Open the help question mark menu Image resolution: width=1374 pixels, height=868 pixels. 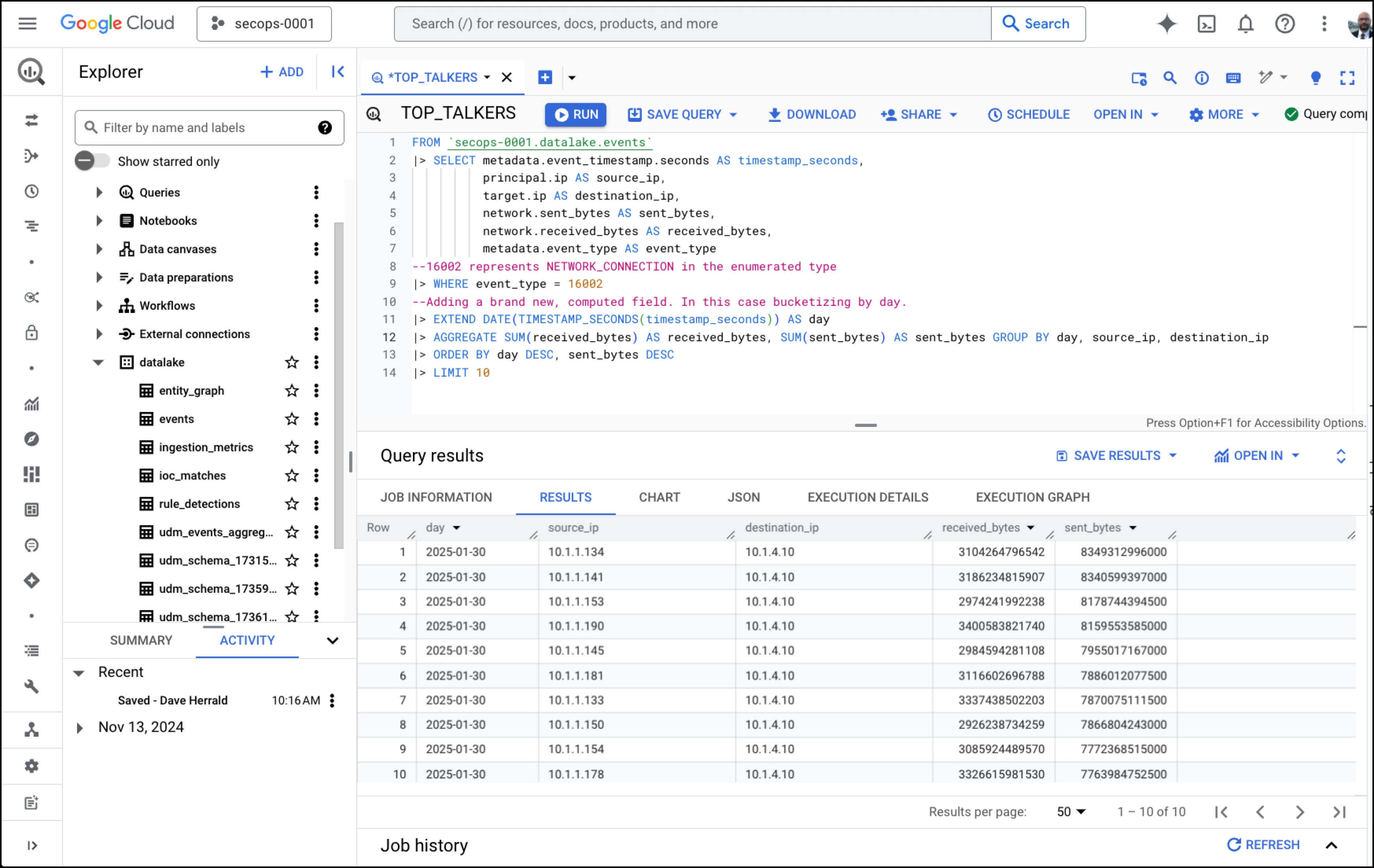(x=1285, y=23)
